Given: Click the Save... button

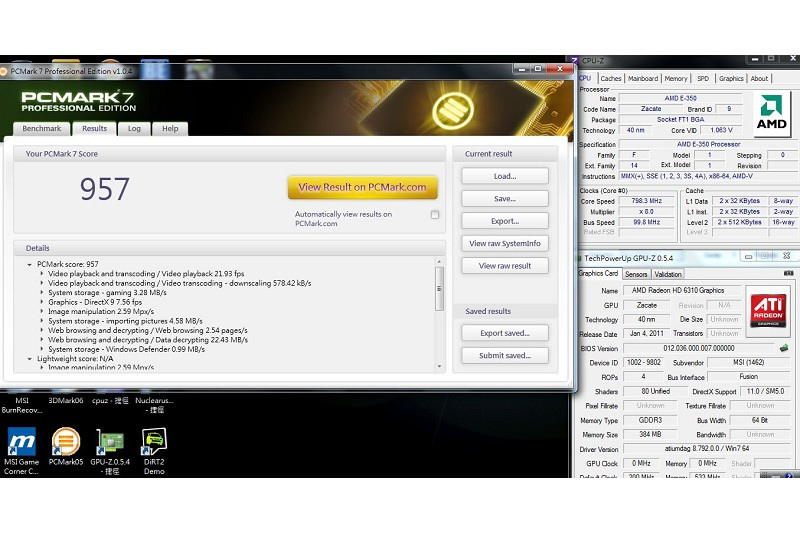Looking at the screenshot, I should point(505,198).
